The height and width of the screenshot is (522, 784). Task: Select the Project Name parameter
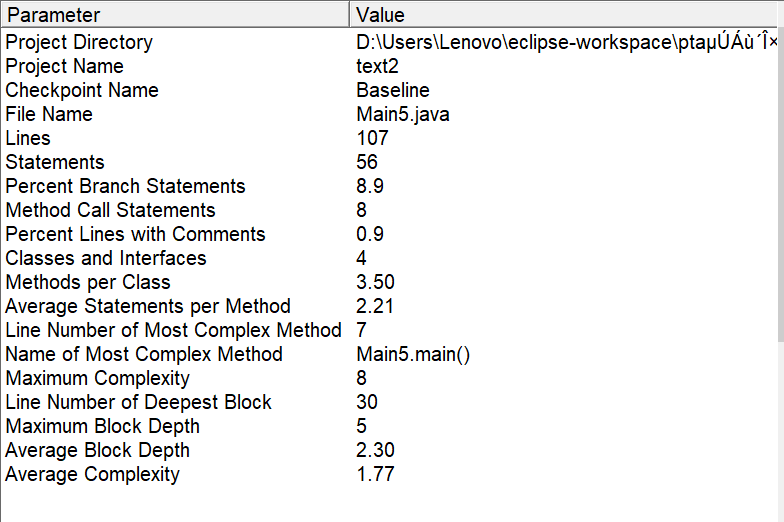click(64, 66)
